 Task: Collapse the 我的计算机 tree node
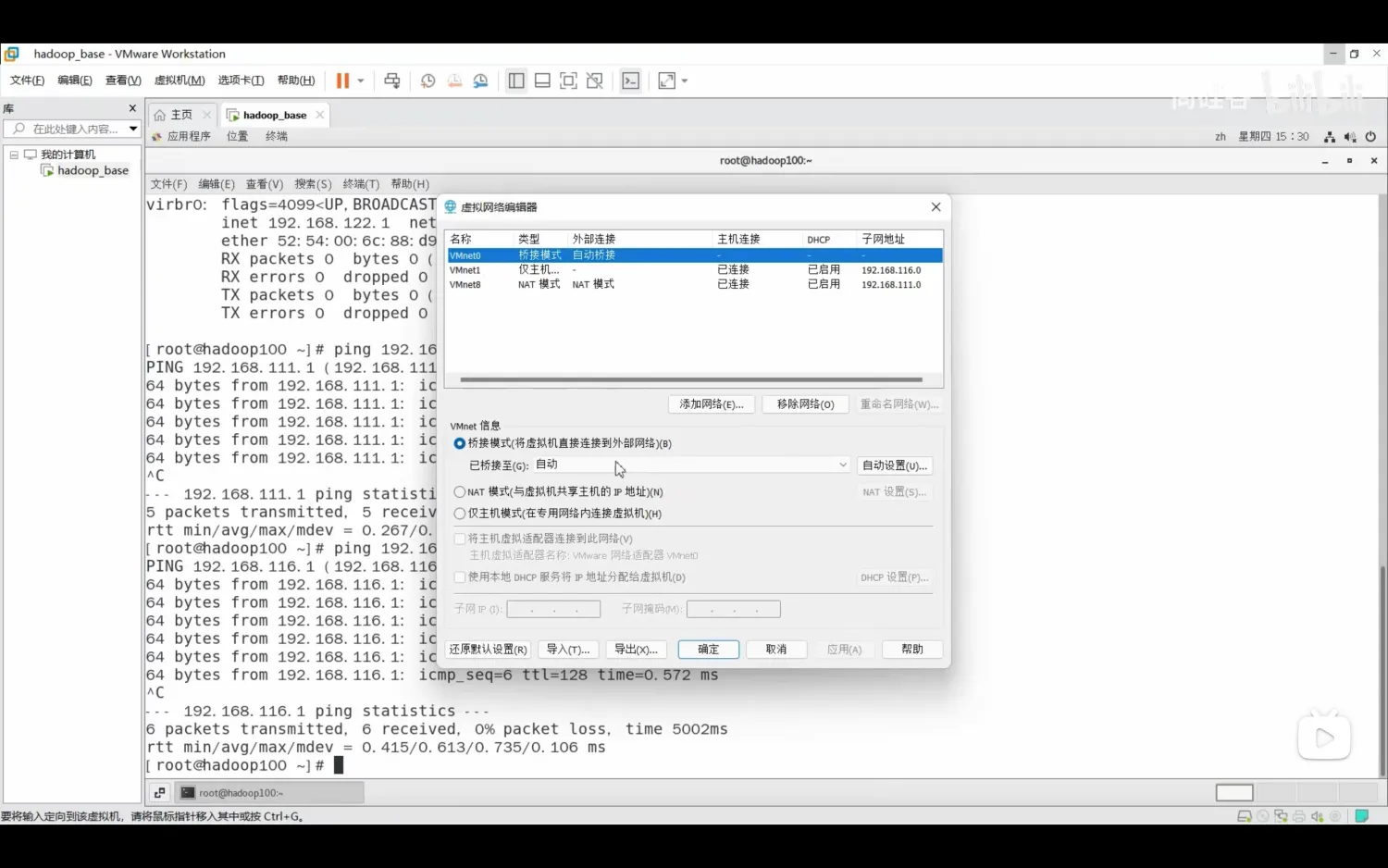(x=14, y=155)
